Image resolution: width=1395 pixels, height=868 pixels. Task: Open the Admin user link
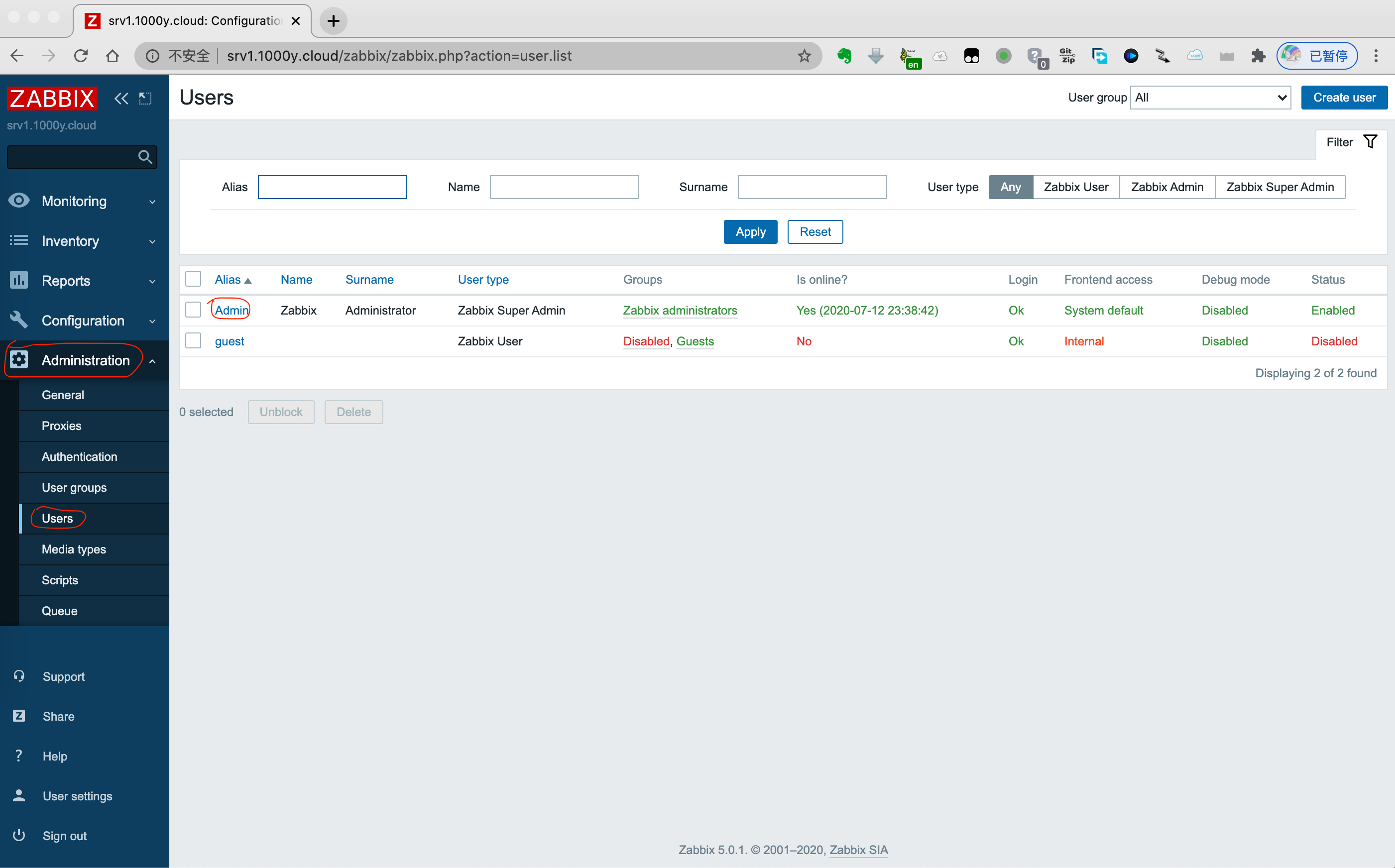[232, 311]
